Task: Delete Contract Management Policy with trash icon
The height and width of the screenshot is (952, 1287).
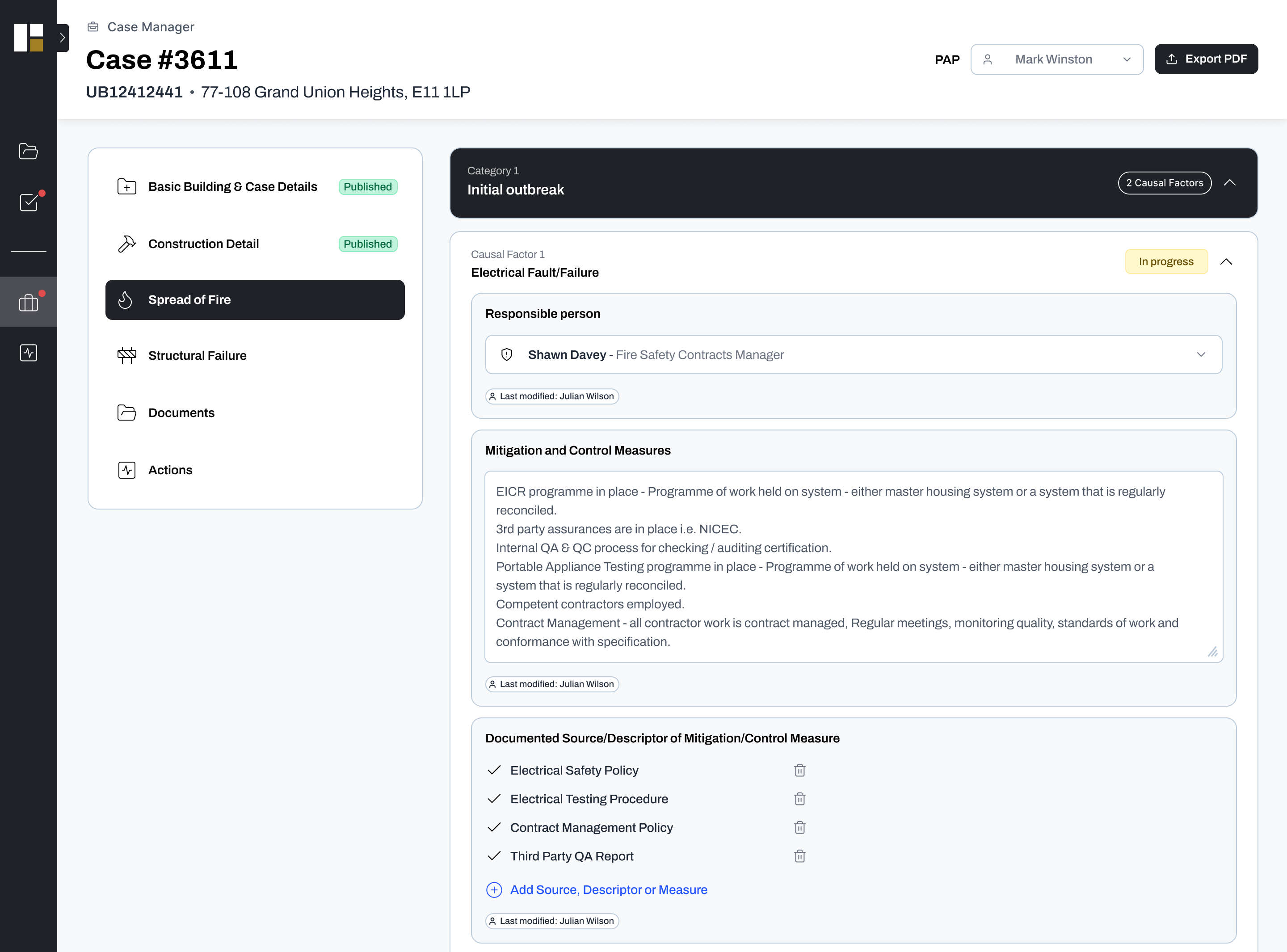Action: pos(799,828)
